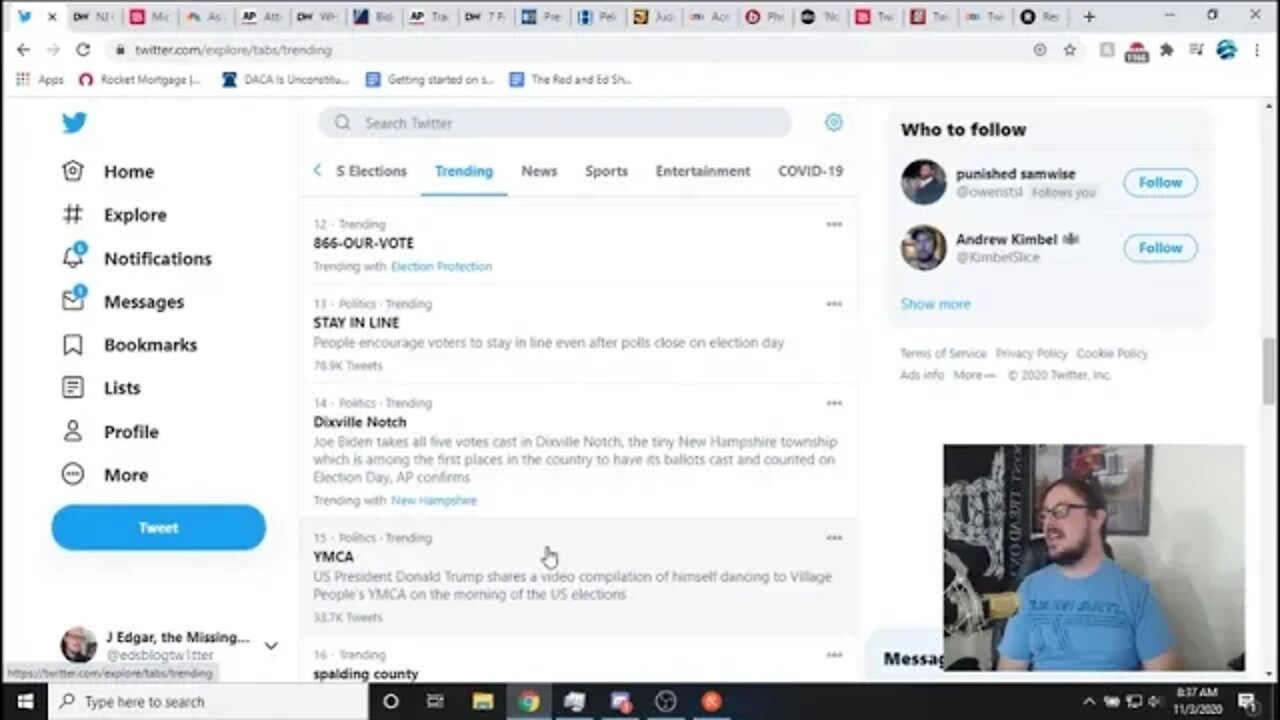Screen dimensions: 1280x720
Task: Open the 866-OUR-VOTE trend
Action: tap(363, 243)
